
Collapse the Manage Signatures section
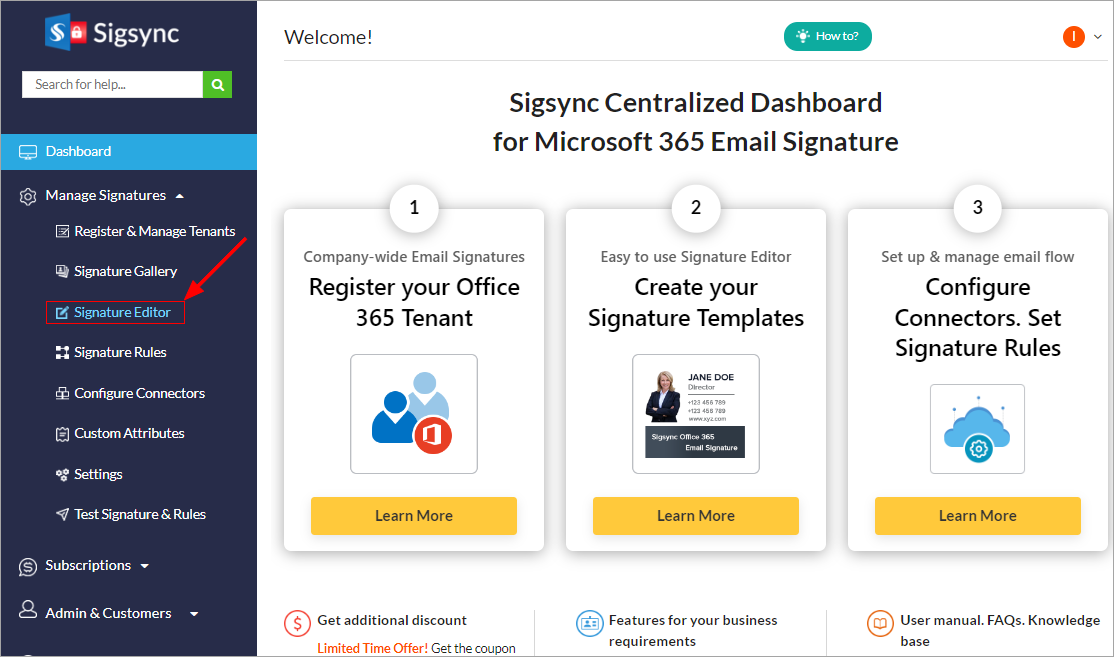(179, 196)
